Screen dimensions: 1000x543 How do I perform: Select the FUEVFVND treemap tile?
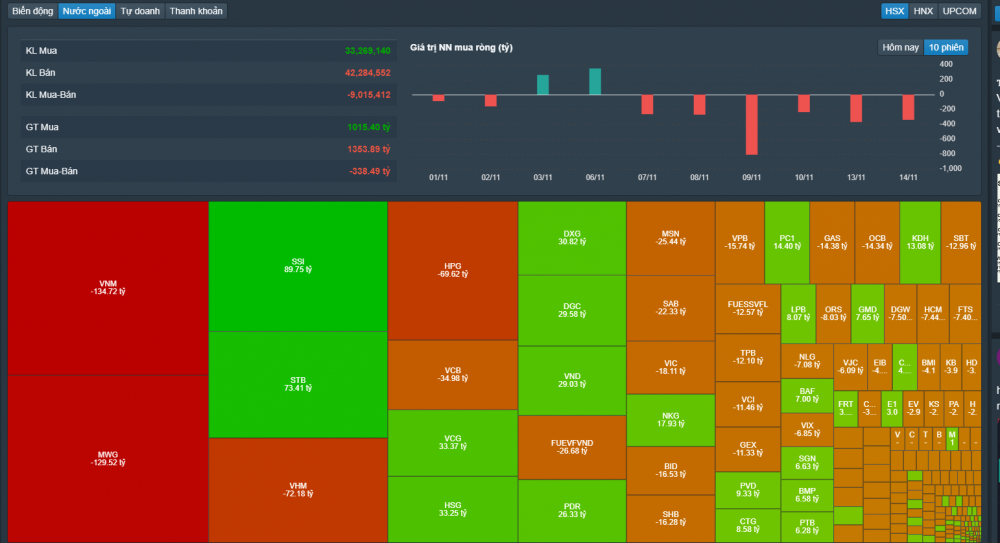click(572, 447)
